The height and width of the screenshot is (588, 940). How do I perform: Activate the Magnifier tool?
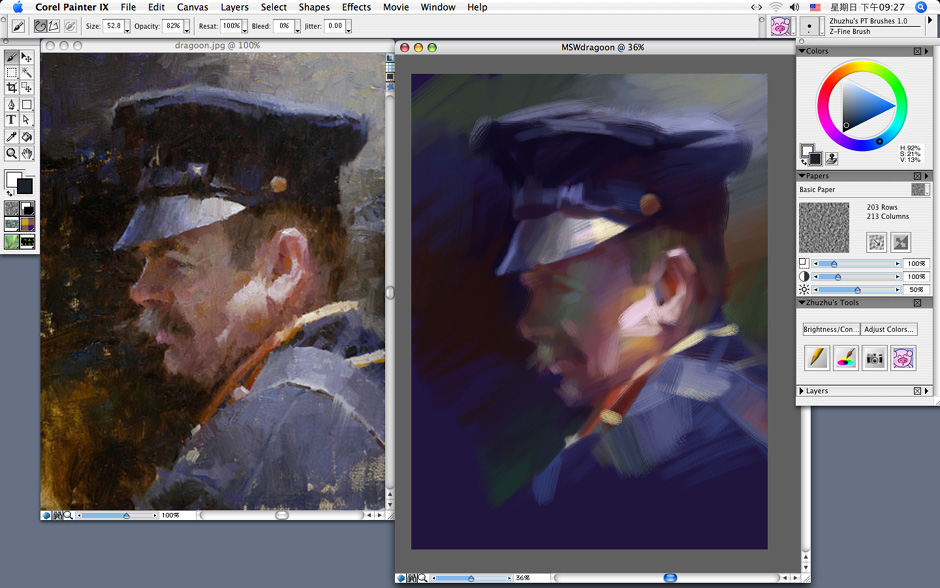(x=11, y=153)
